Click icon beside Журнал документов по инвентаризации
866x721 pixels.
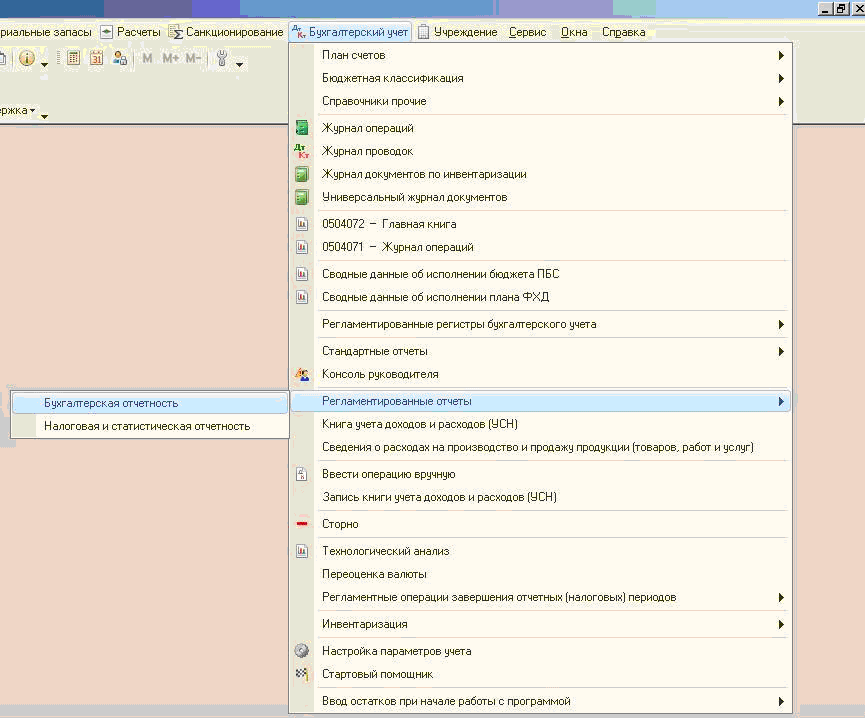coord(302,174)
